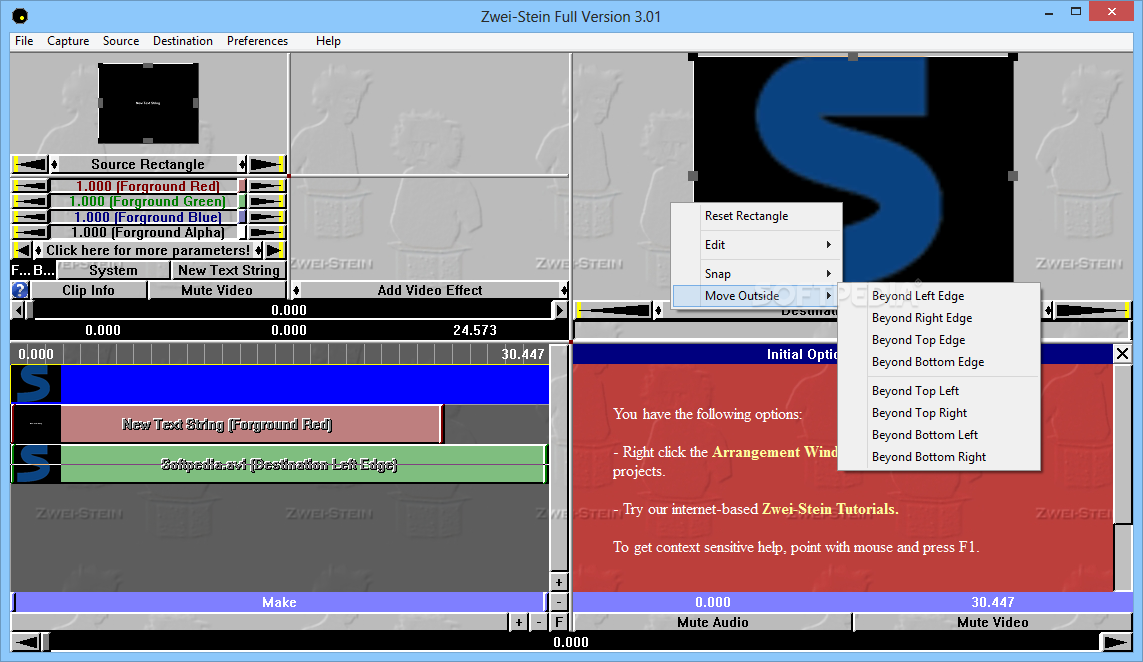Toggle Mute Video under destination preview
The image size is (1143, 662).
click(x=993, y=623)
